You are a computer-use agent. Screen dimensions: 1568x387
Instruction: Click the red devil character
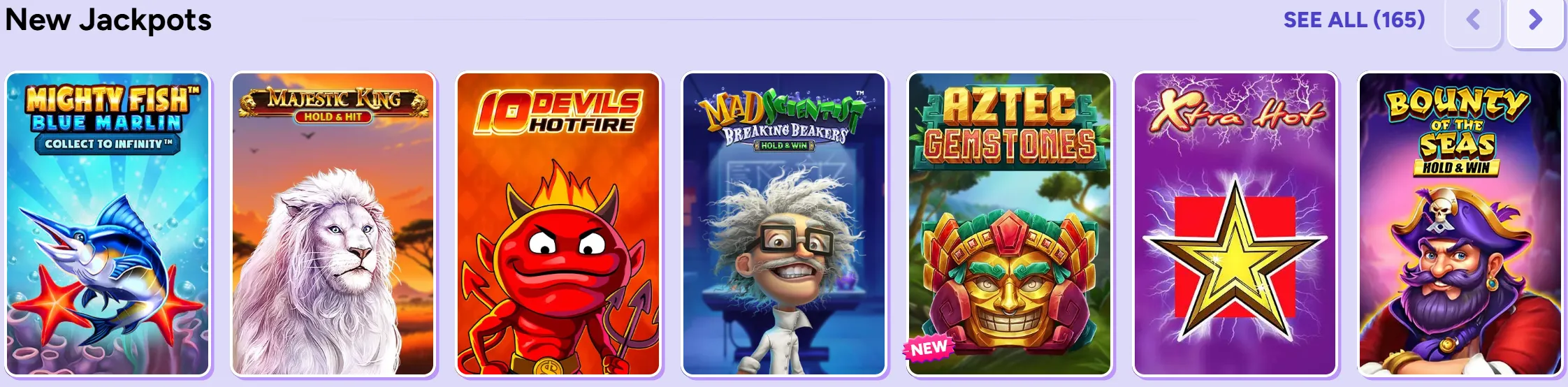pos(559,272)
